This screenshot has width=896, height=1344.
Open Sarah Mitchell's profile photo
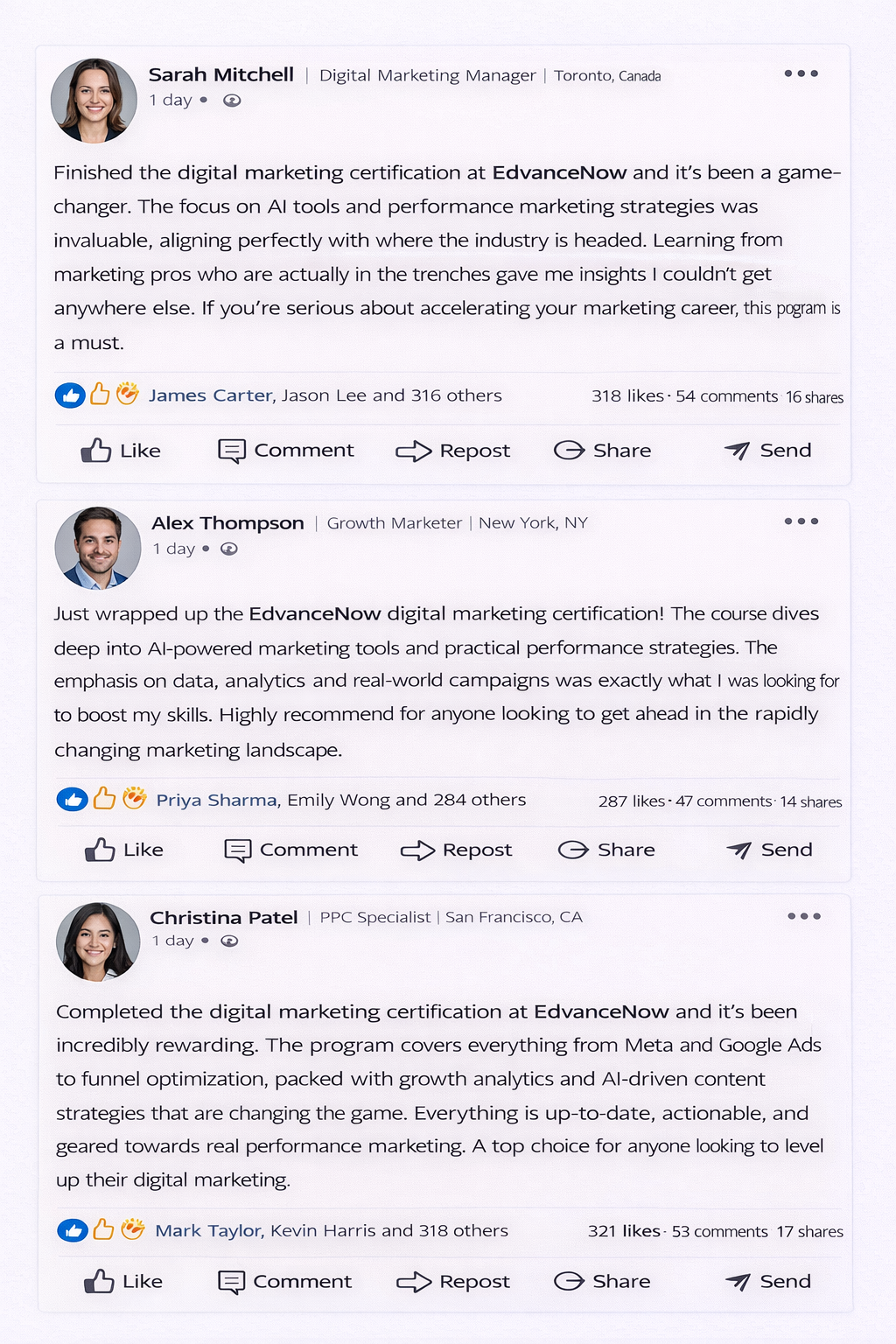point(94,100)
